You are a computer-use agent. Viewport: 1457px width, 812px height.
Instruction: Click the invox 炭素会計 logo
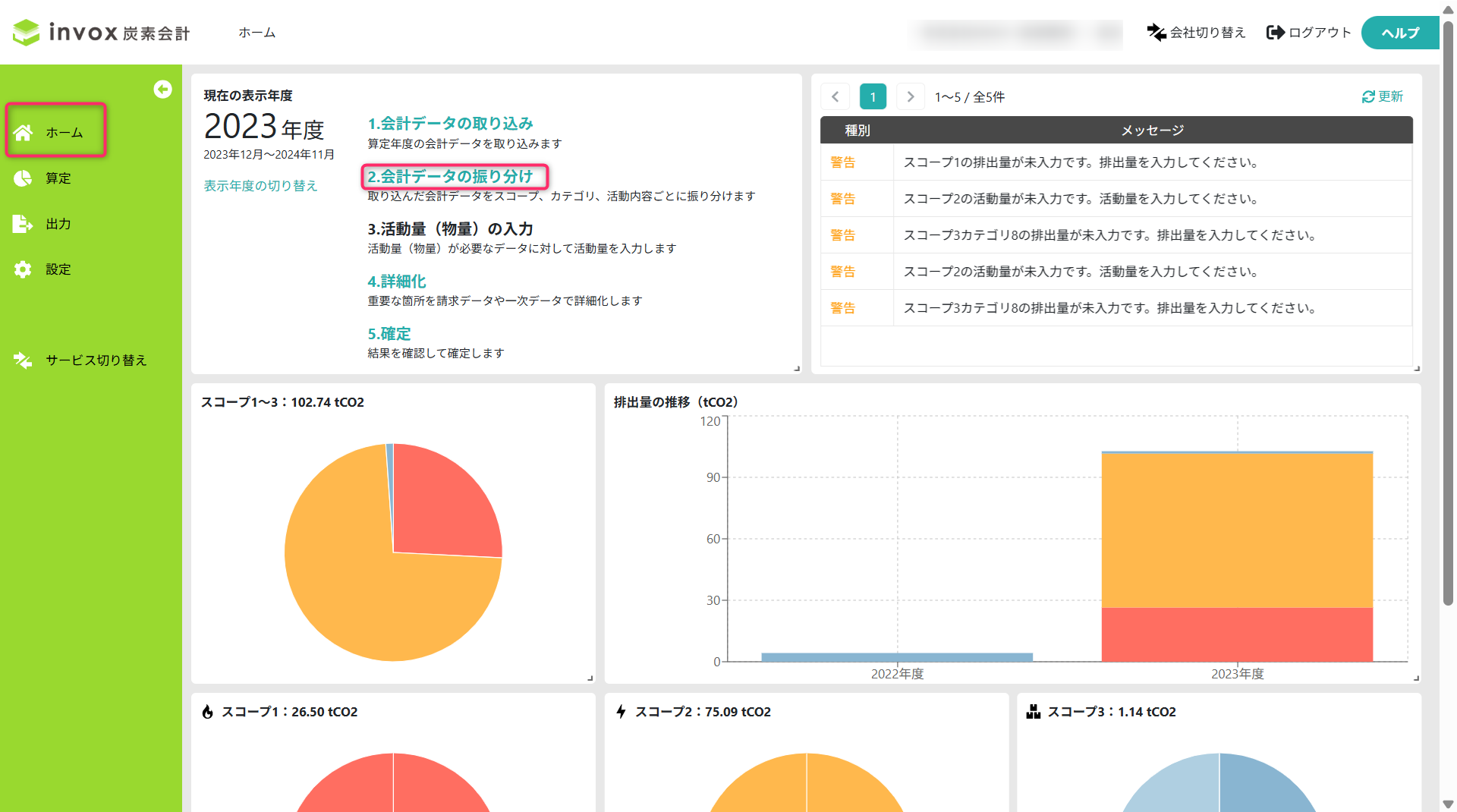click(101, 32)
